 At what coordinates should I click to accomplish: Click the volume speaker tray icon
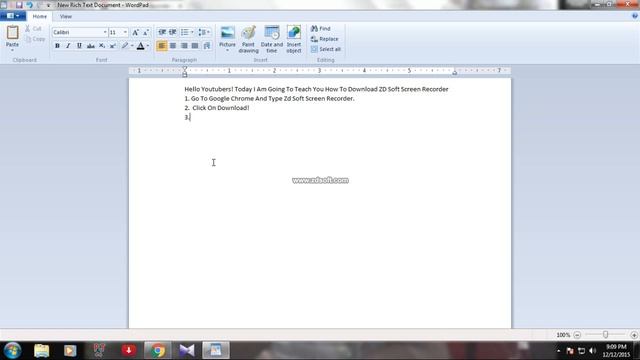(593, 351)
